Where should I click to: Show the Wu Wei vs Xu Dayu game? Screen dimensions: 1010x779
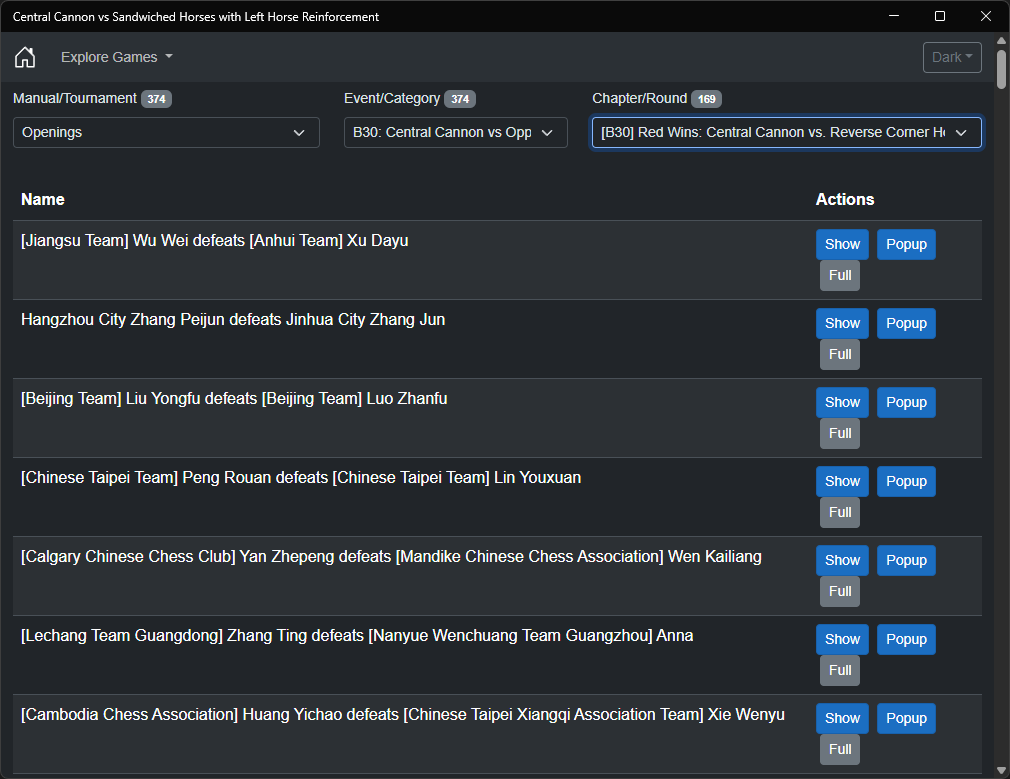point(842,244)
